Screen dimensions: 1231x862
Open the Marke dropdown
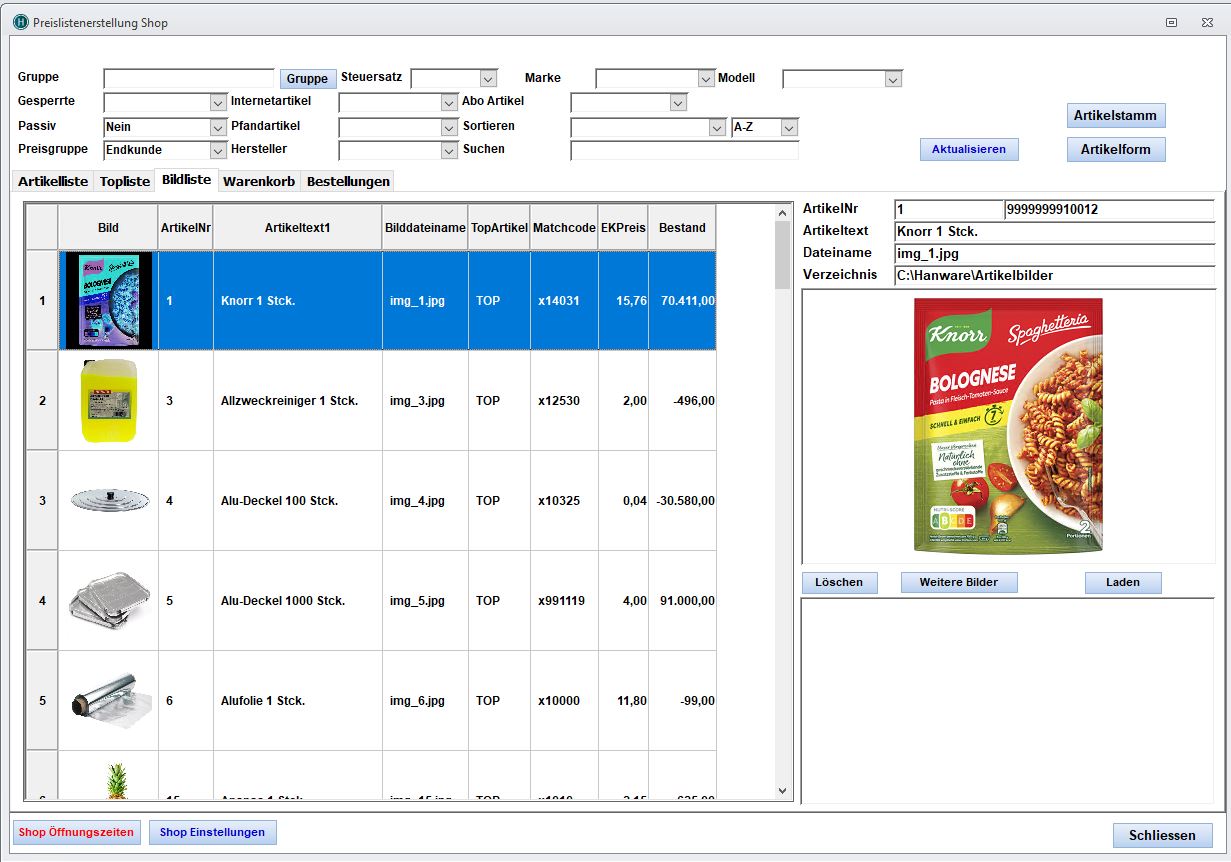[705, 79]
